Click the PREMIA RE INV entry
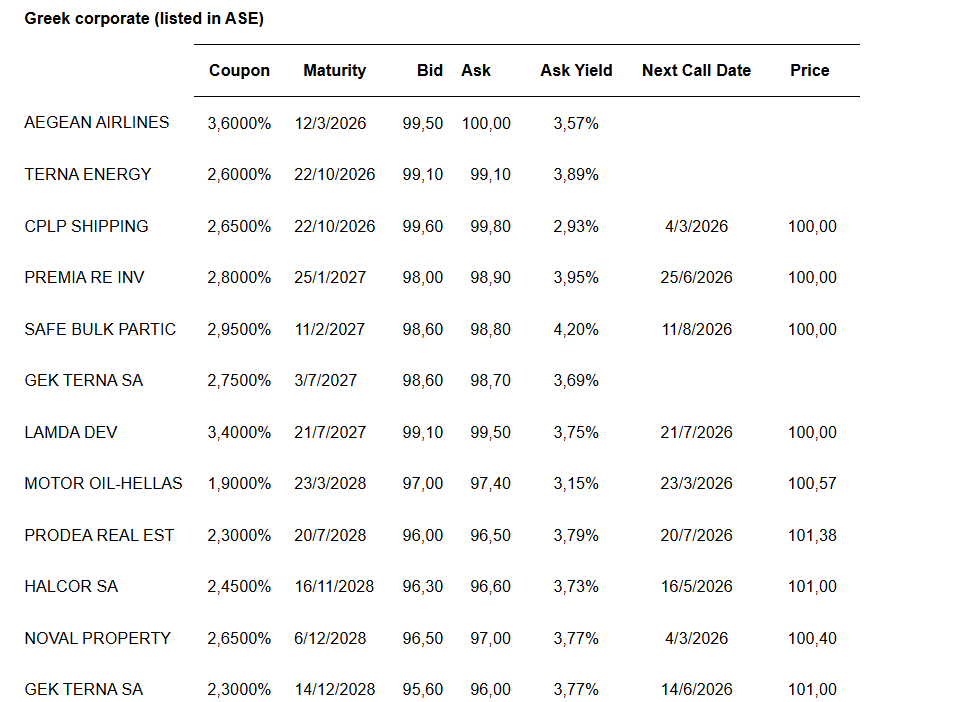The height and width of the screenshot is (702, 977). coord(84,278)
